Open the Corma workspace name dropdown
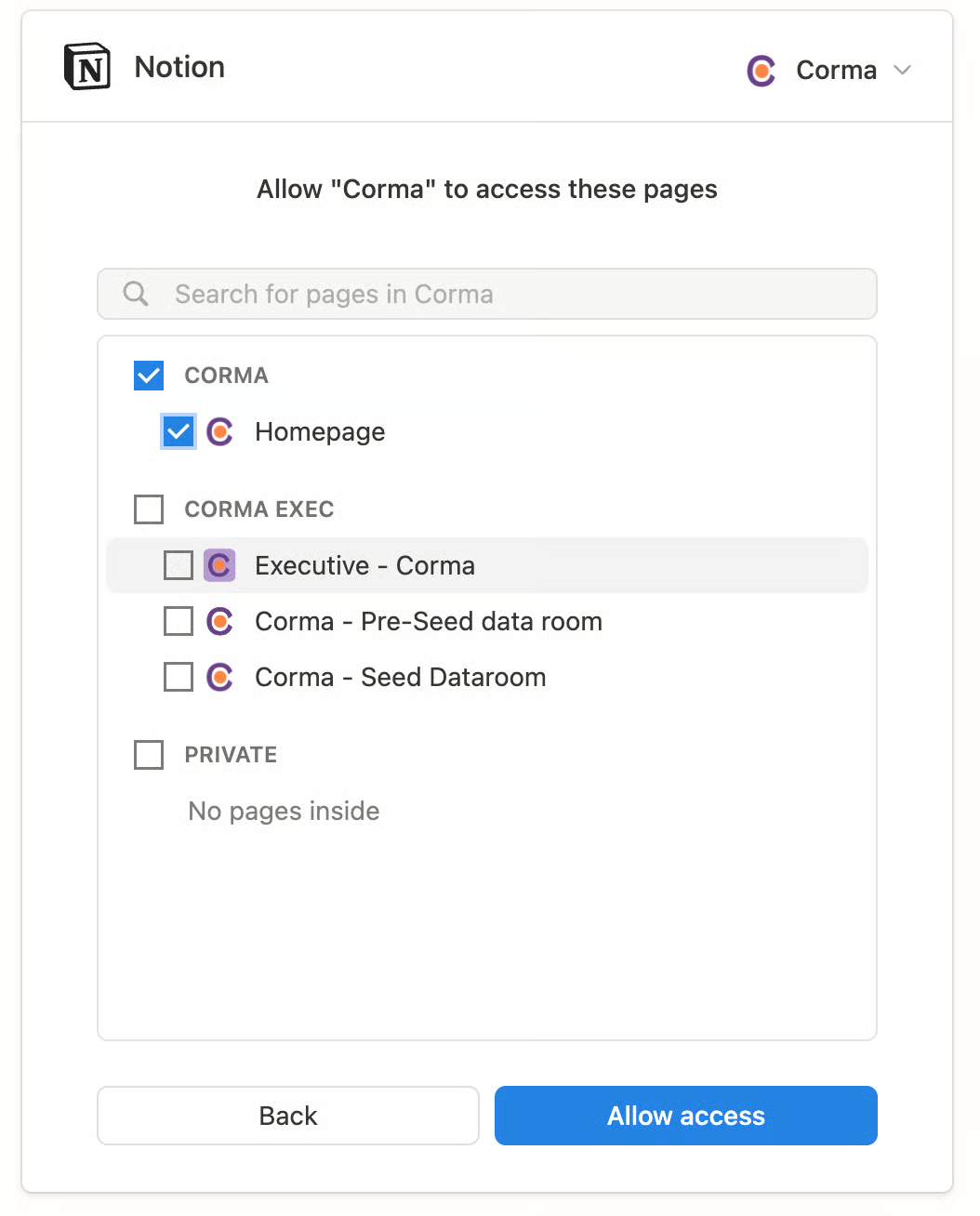This screenshot has height=1216, width=980. [836, 71]
